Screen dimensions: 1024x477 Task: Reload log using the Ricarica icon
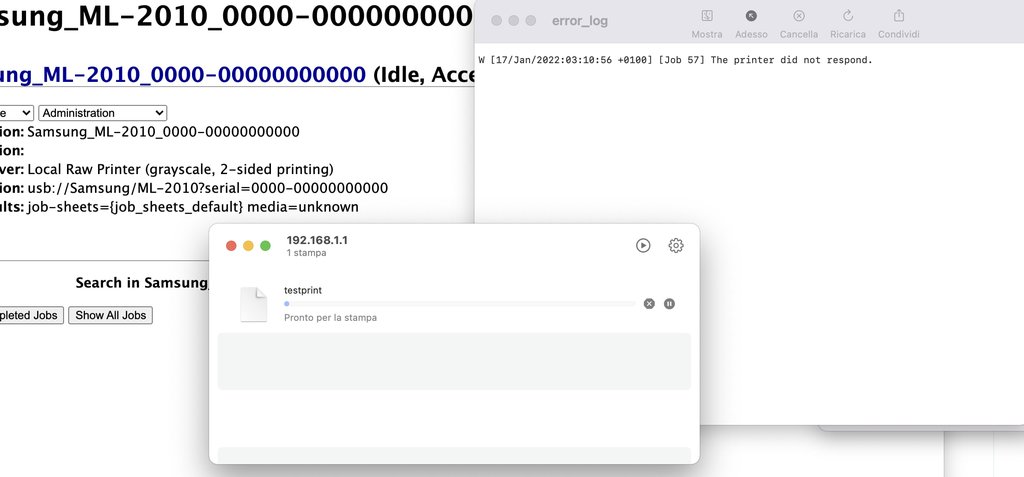[848, 16]
